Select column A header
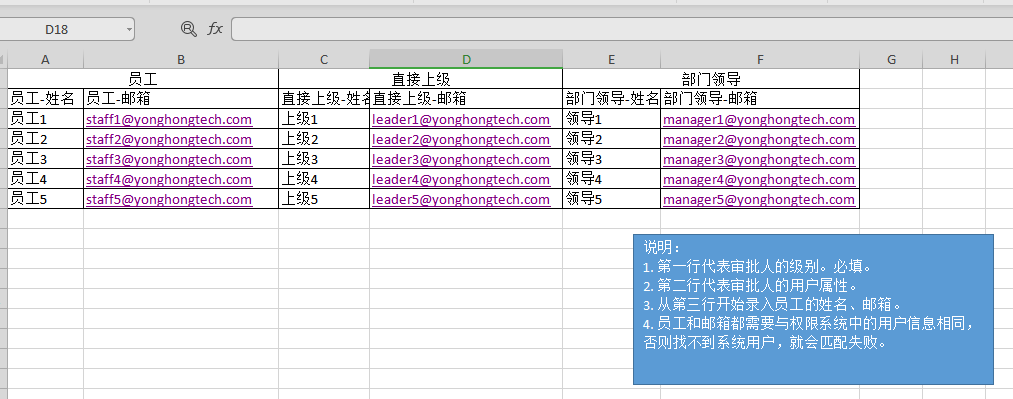The height and width of the screenshot is (399, 1013). point(45,59)
